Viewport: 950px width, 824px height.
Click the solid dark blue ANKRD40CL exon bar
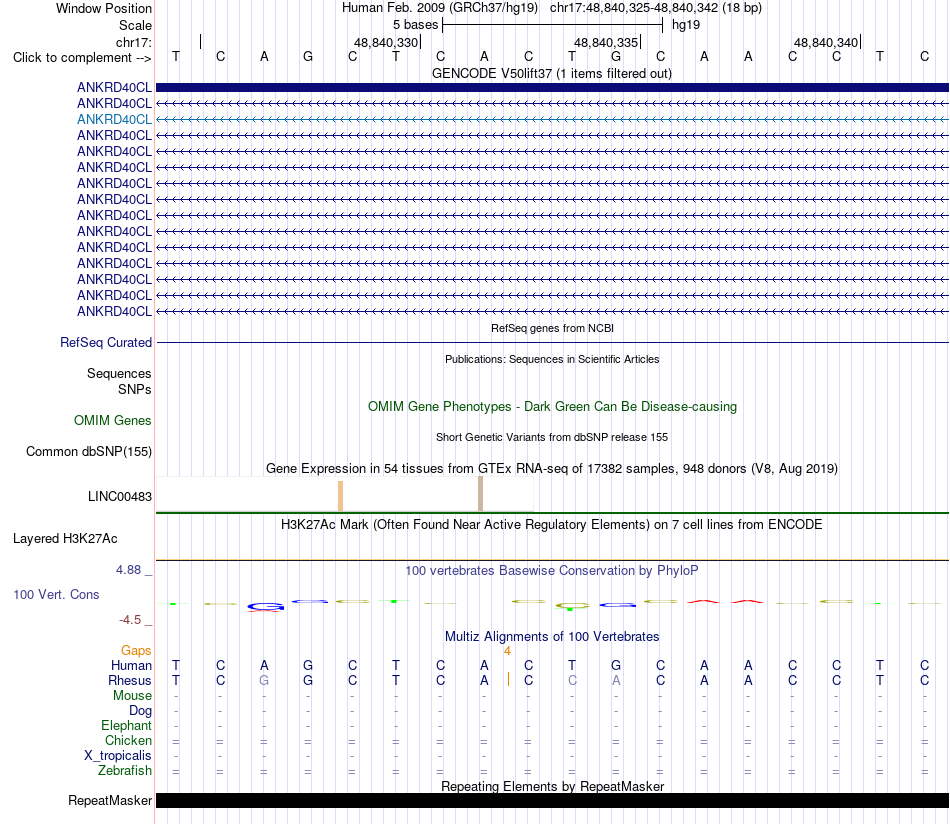point(552,88)
